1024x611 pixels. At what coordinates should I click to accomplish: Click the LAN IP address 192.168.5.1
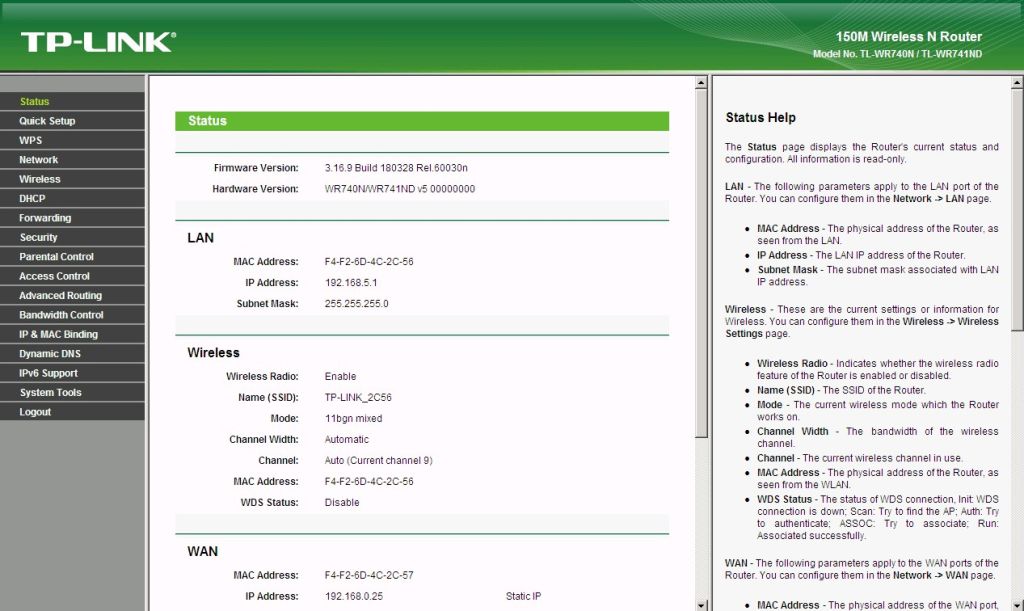click(351, 283)
